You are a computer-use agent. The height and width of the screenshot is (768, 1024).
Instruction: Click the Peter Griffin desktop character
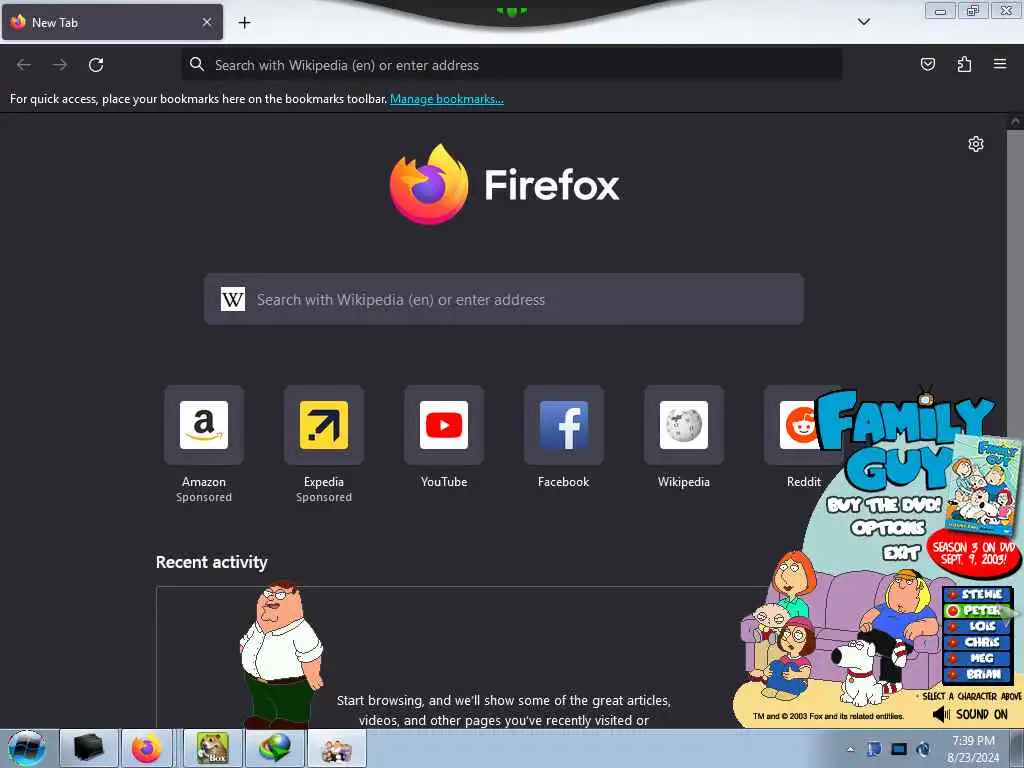[281, 654]
